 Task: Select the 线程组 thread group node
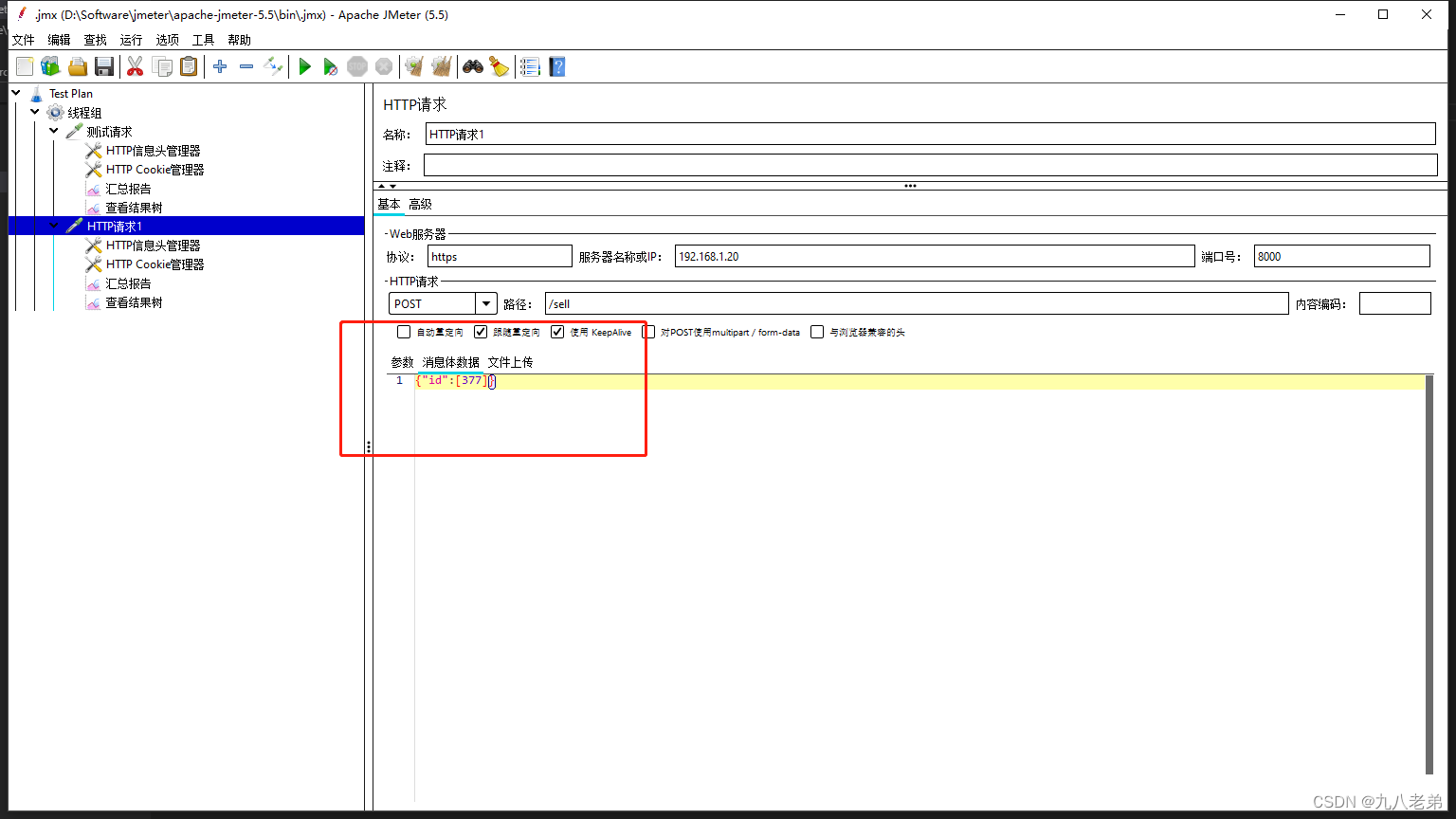pyautogui.click(x=84, y=113)
